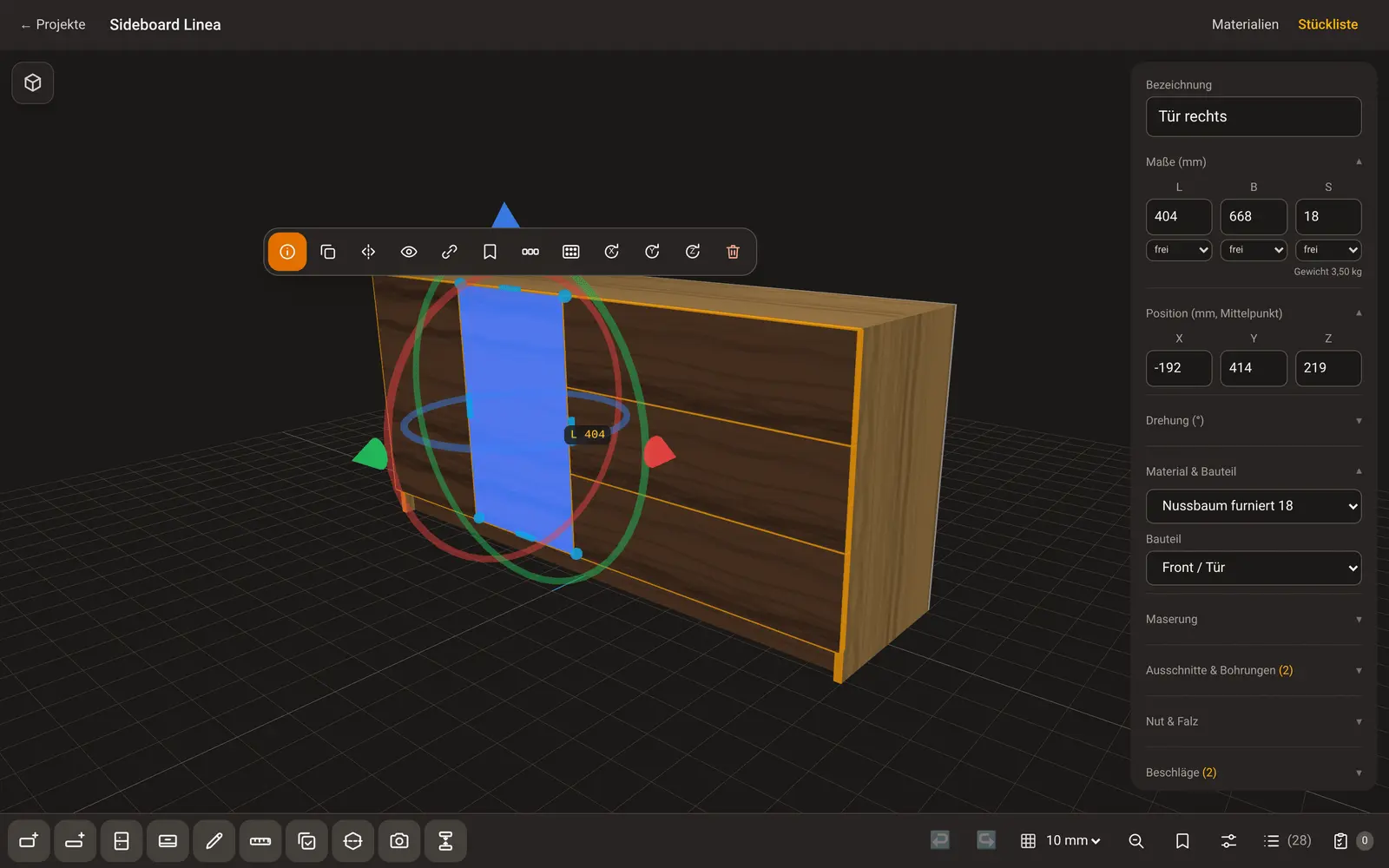
Task: Go back to Projekte
Action: [53, 24]
